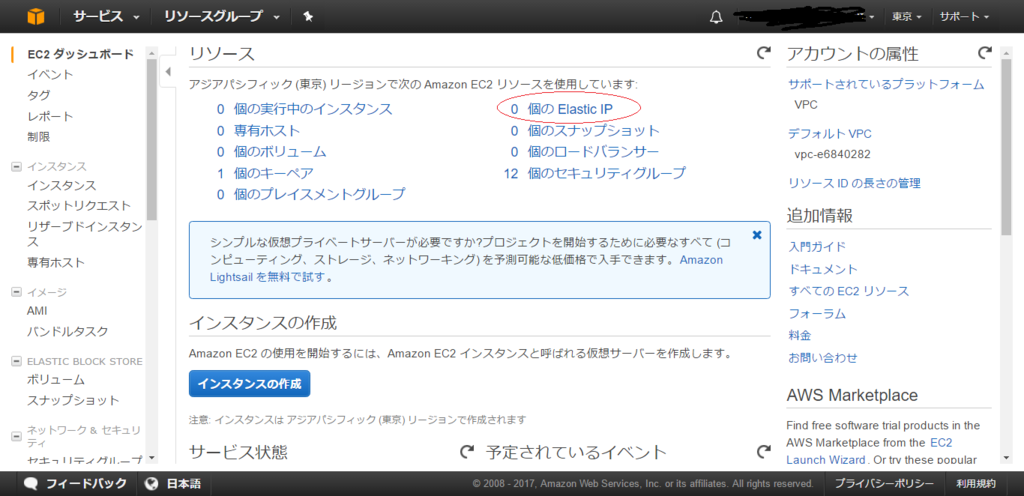Open 制限 in the sidebar
The width and height of the screenshot is (1024, 496).
click(39, 137)
